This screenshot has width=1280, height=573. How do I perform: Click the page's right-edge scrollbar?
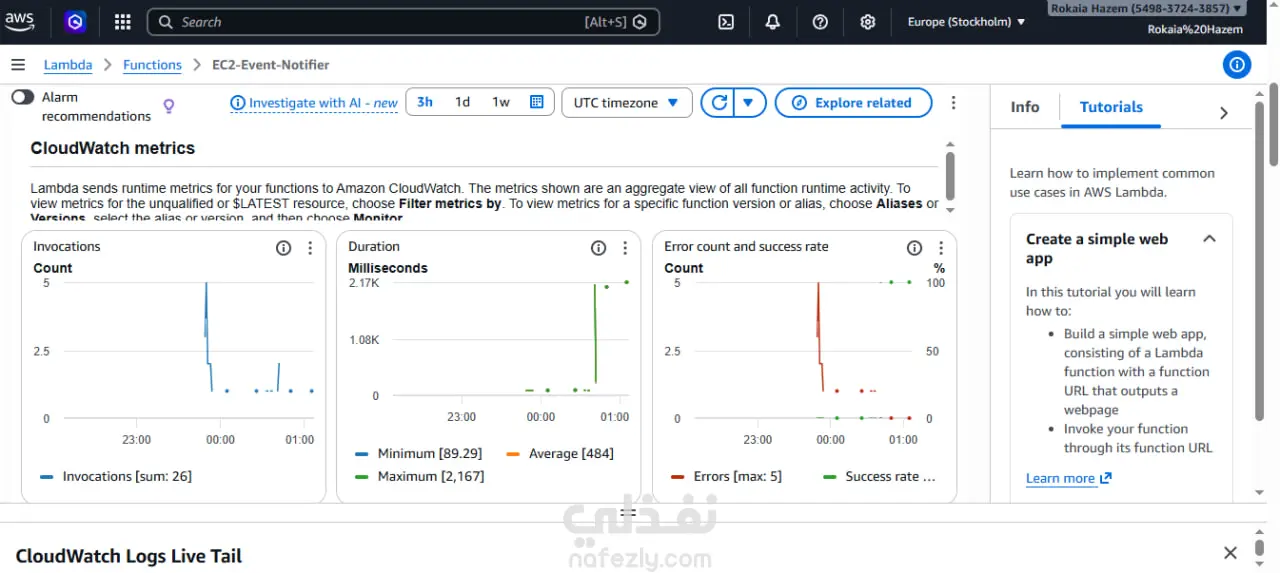(1273, 125)
